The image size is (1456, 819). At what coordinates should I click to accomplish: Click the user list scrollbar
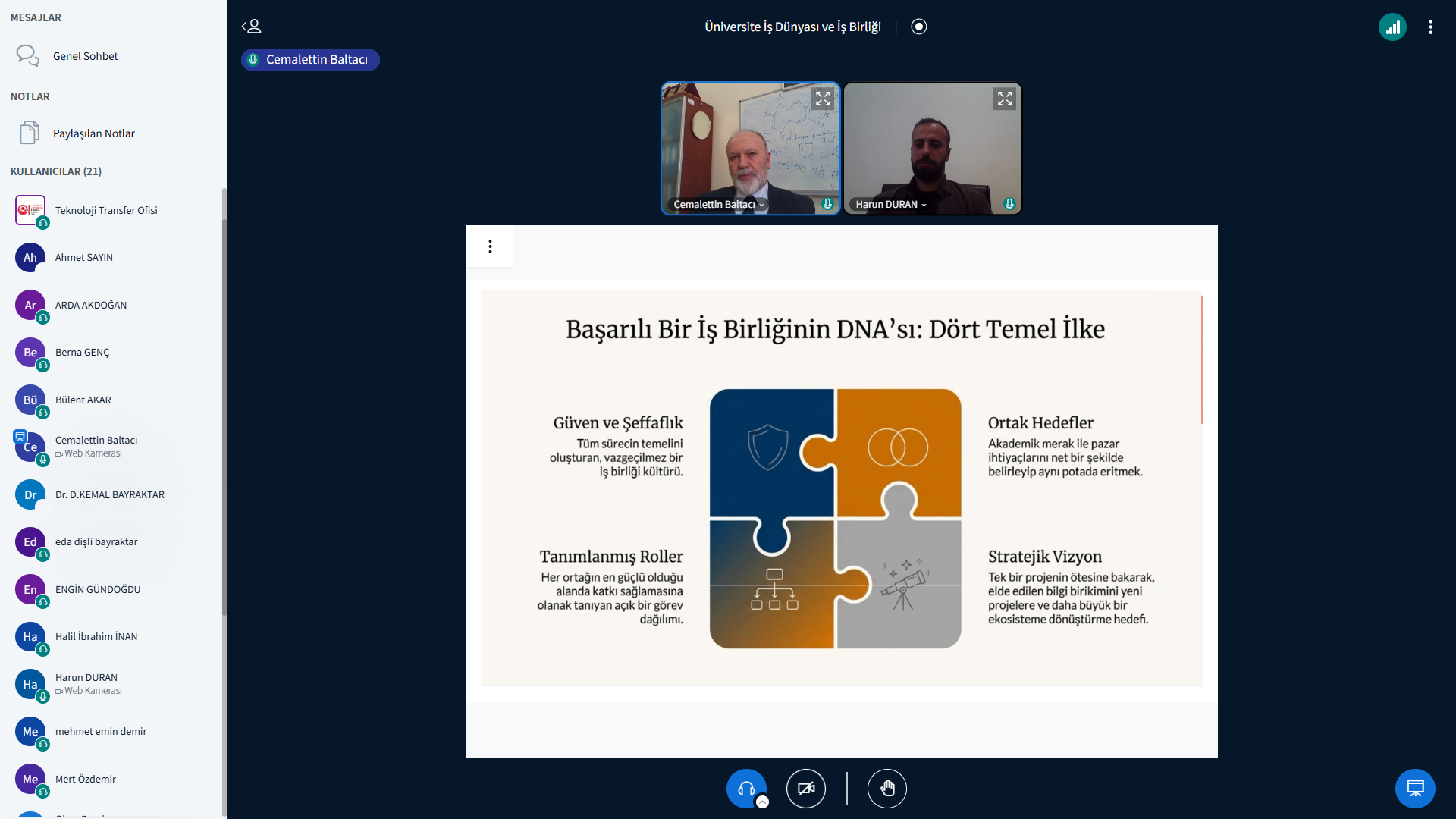(x=224, y=417)
